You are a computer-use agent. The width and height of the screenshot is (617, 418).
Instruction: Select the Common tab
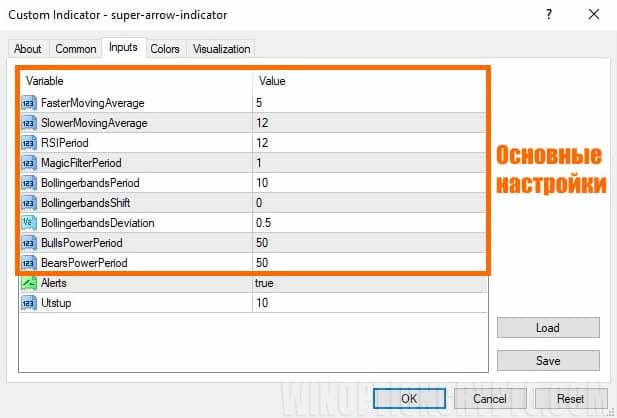[x=76, y=49]
